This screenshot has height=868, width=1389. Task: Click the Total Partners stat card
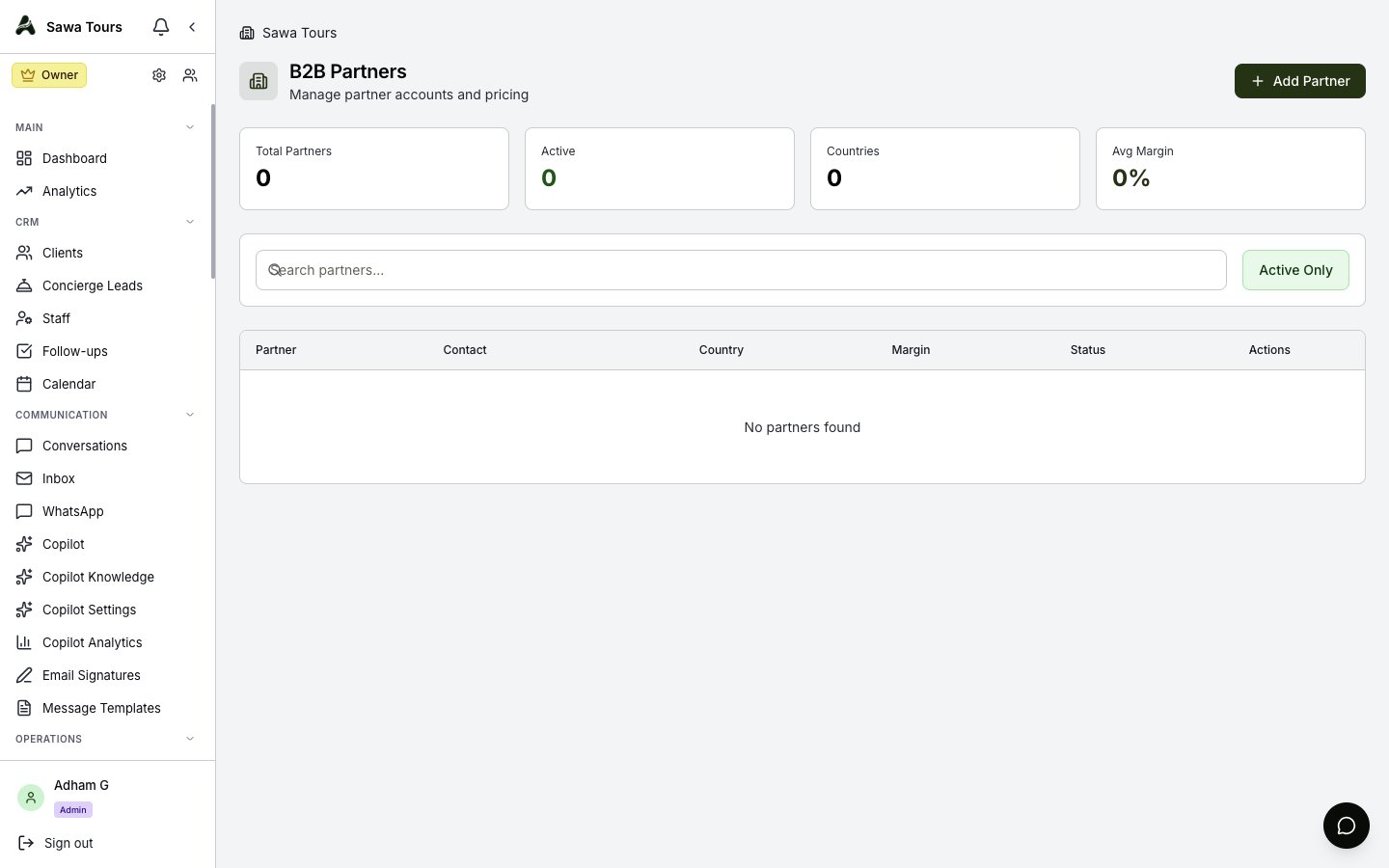click(374, 169)
